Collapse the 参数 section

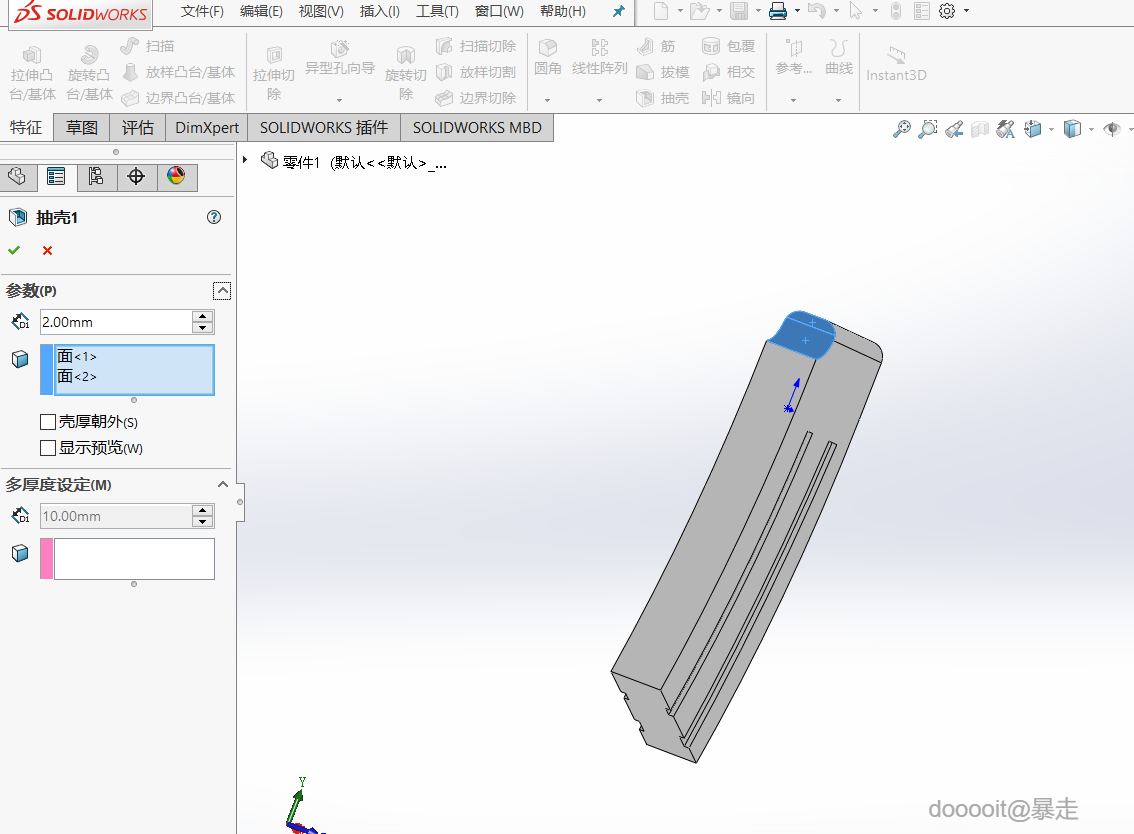222,291
